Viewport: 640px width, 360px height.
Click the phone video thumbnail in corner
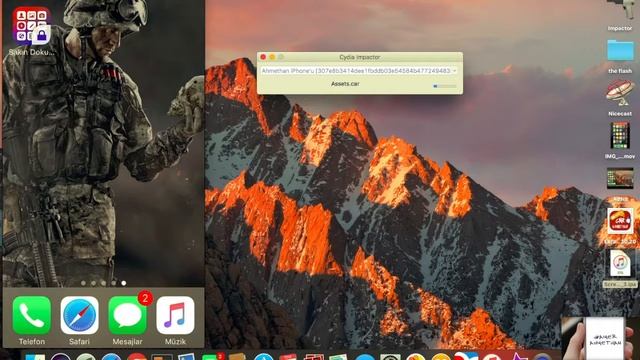pyautogui.click(x=600, y=338)
